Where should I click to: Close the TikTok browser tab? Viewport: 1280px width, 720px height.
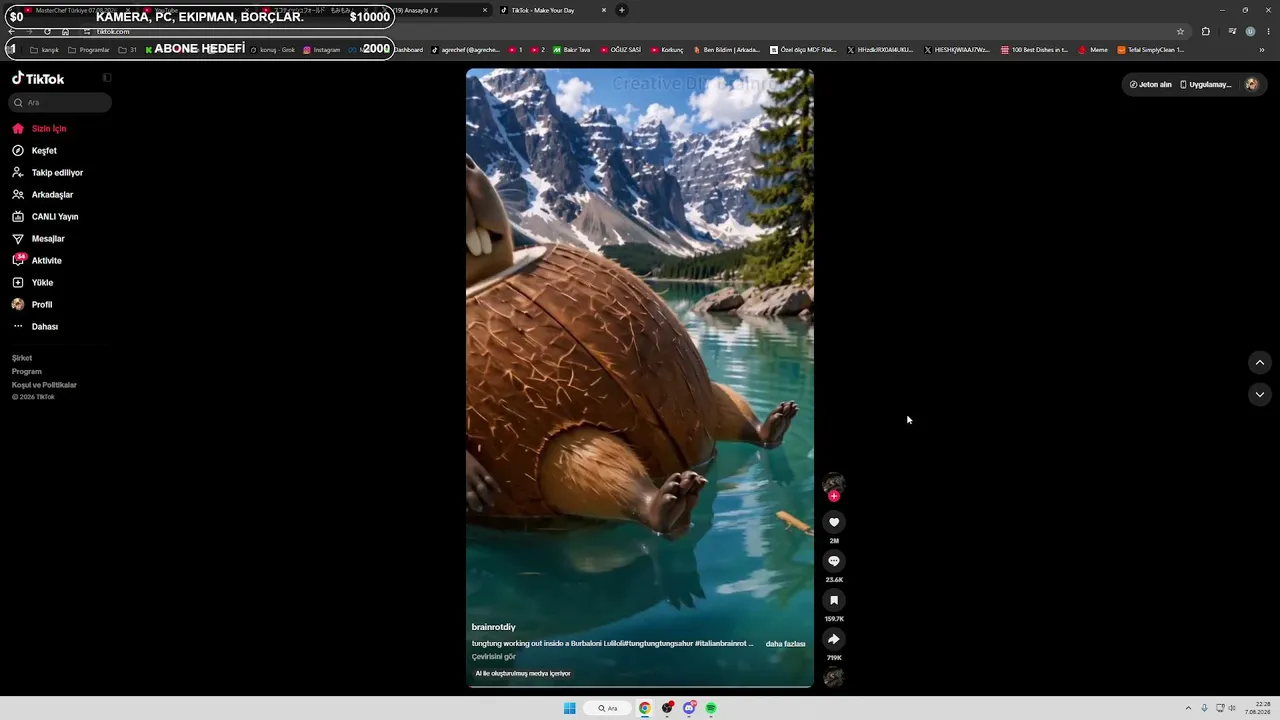coord(604,10)
